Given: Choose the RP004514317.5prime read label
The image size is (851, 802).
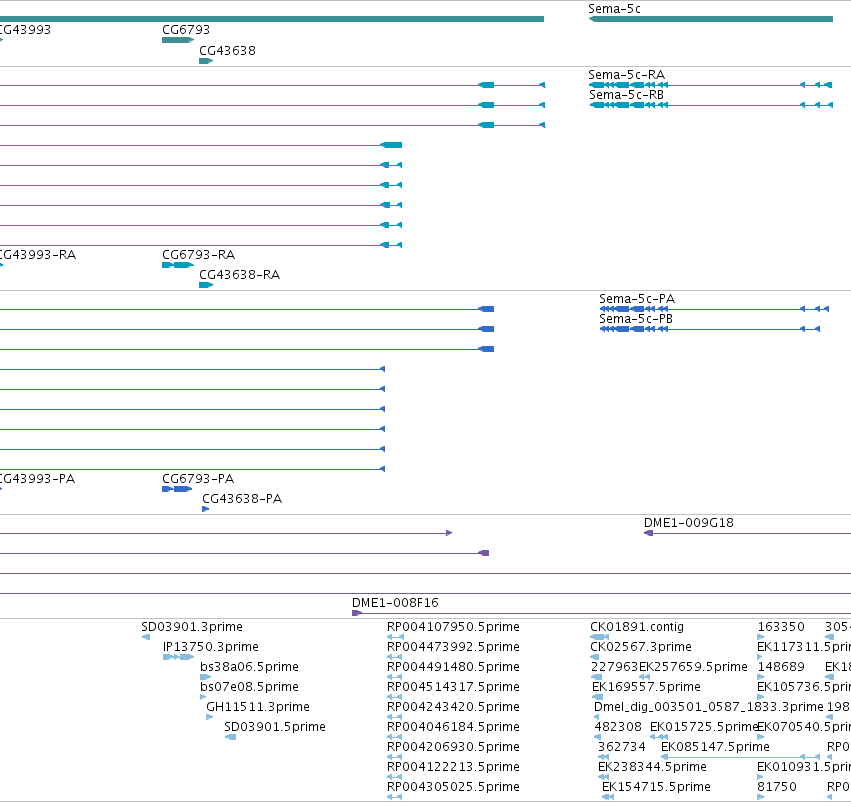Looking at the screenshot, I should (453, 687).
